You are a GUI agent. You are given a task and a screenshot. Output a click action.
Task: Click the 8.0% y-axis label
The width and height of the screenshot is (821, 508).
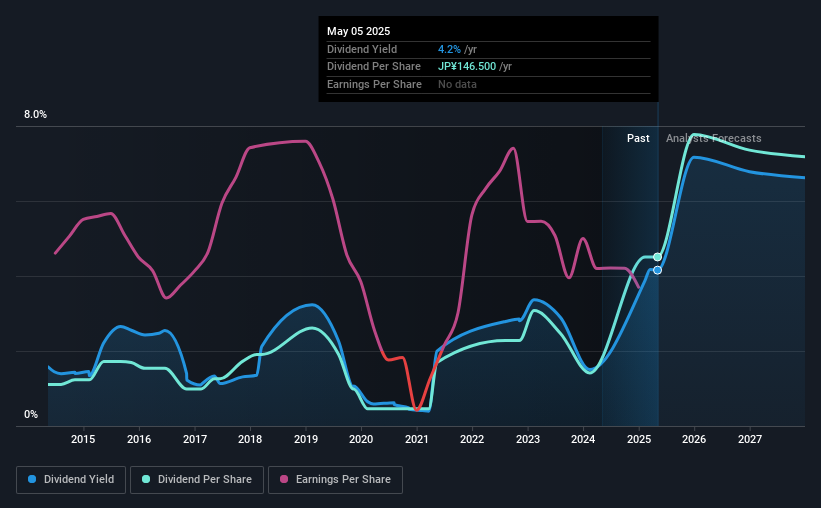35,115
